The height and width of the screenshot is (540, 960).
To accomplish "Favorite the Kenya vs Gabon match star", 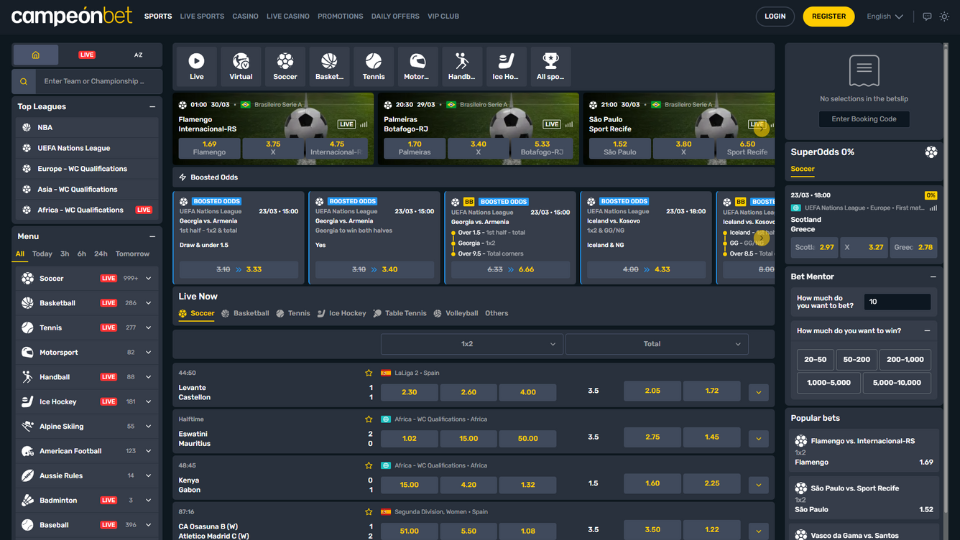I will (x=369, y=465).
